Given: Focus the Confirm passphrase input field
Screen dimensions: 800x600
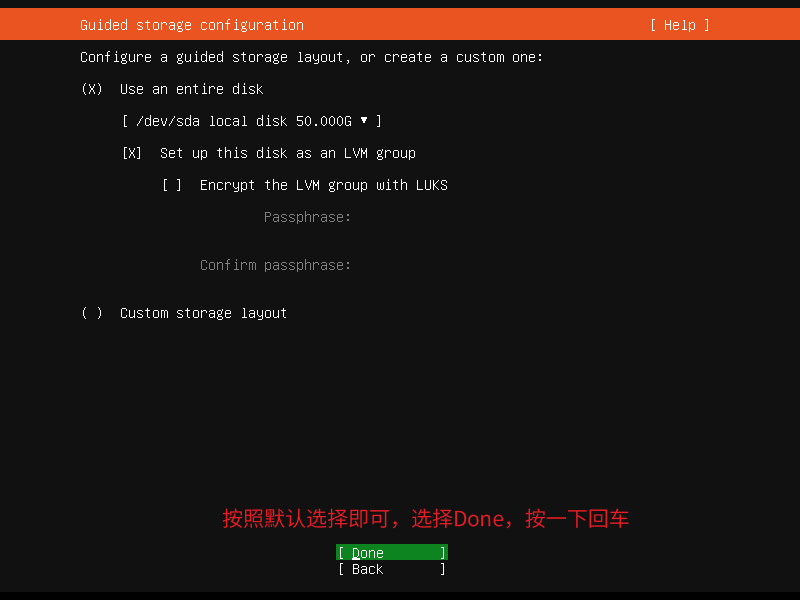Looking at the screenshot, I should coord(533,265).
